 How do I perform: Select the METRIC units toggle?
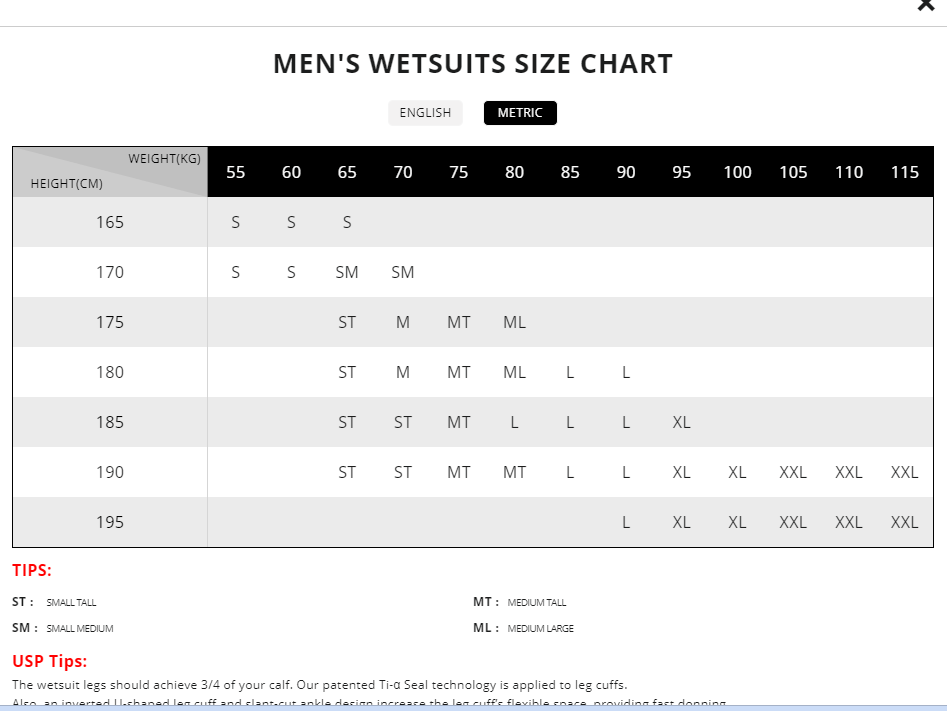pyautogui.click(x=520, y=113)
